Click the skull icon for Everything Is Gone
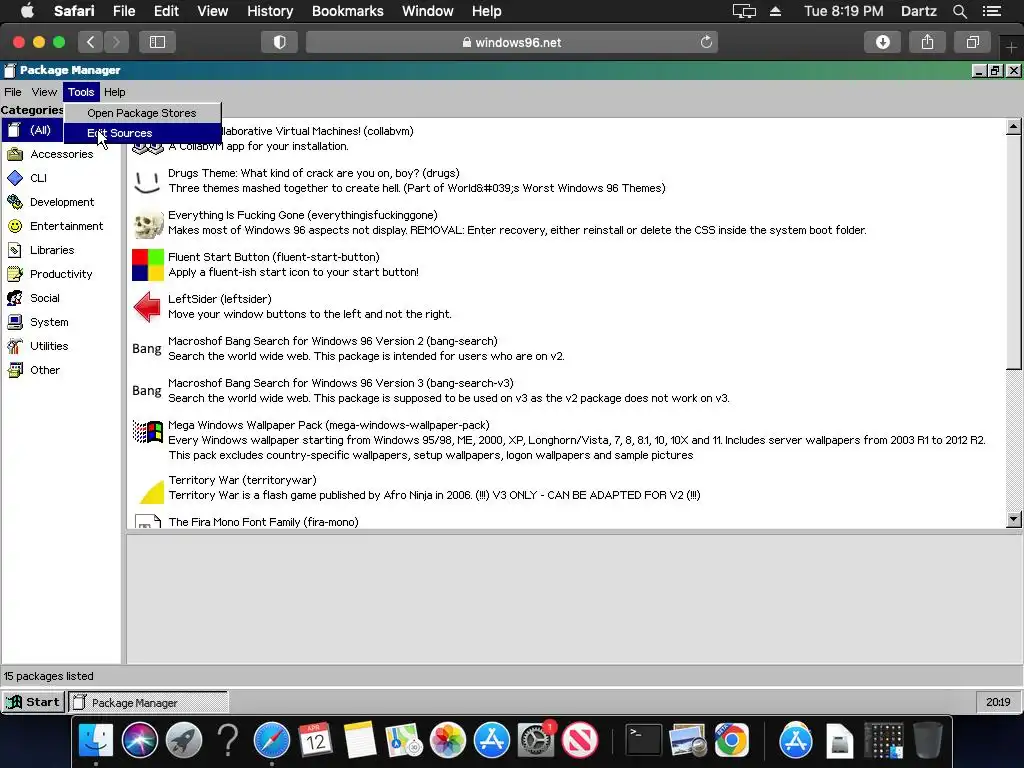The image size is (1024, 768). 148,224
